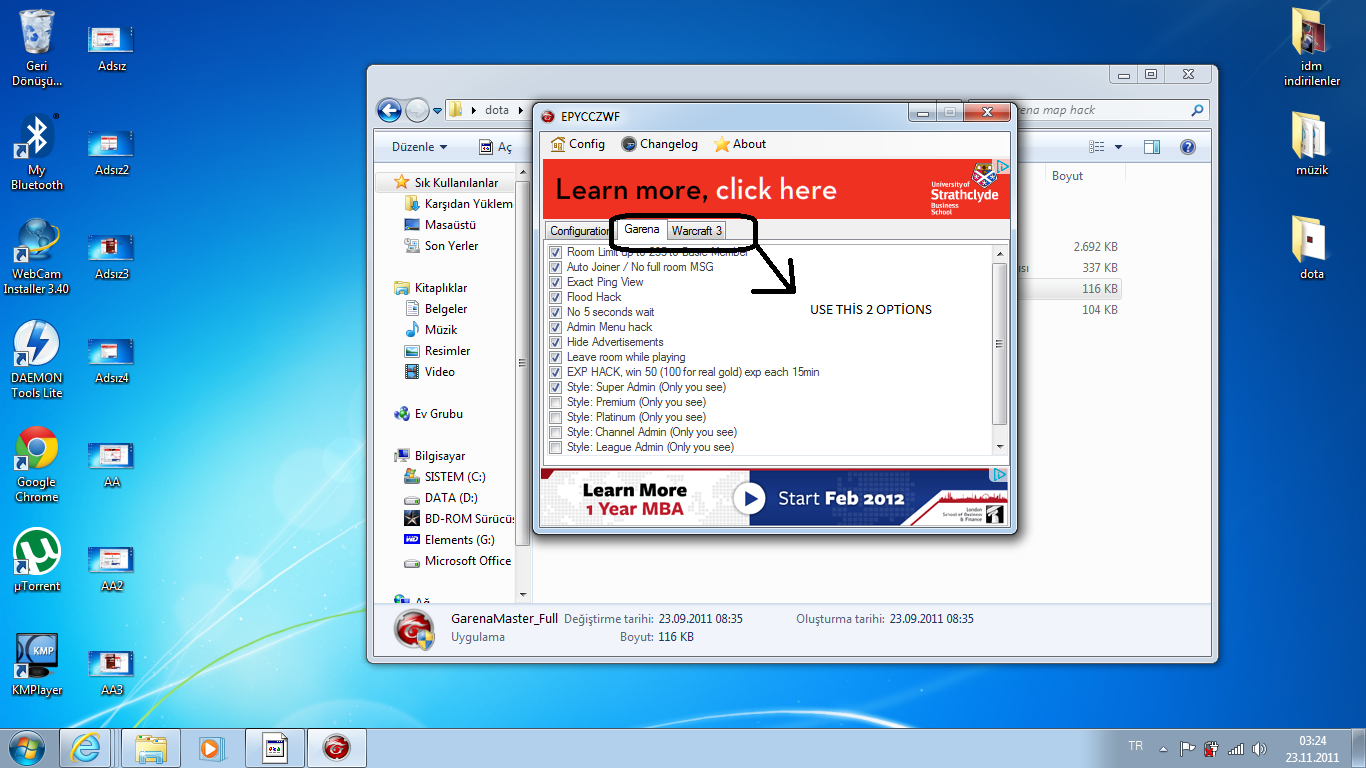The image size is (1366, 768).
Task: Open idm indirilenler desktop folder
Action: coord(1311,47)
